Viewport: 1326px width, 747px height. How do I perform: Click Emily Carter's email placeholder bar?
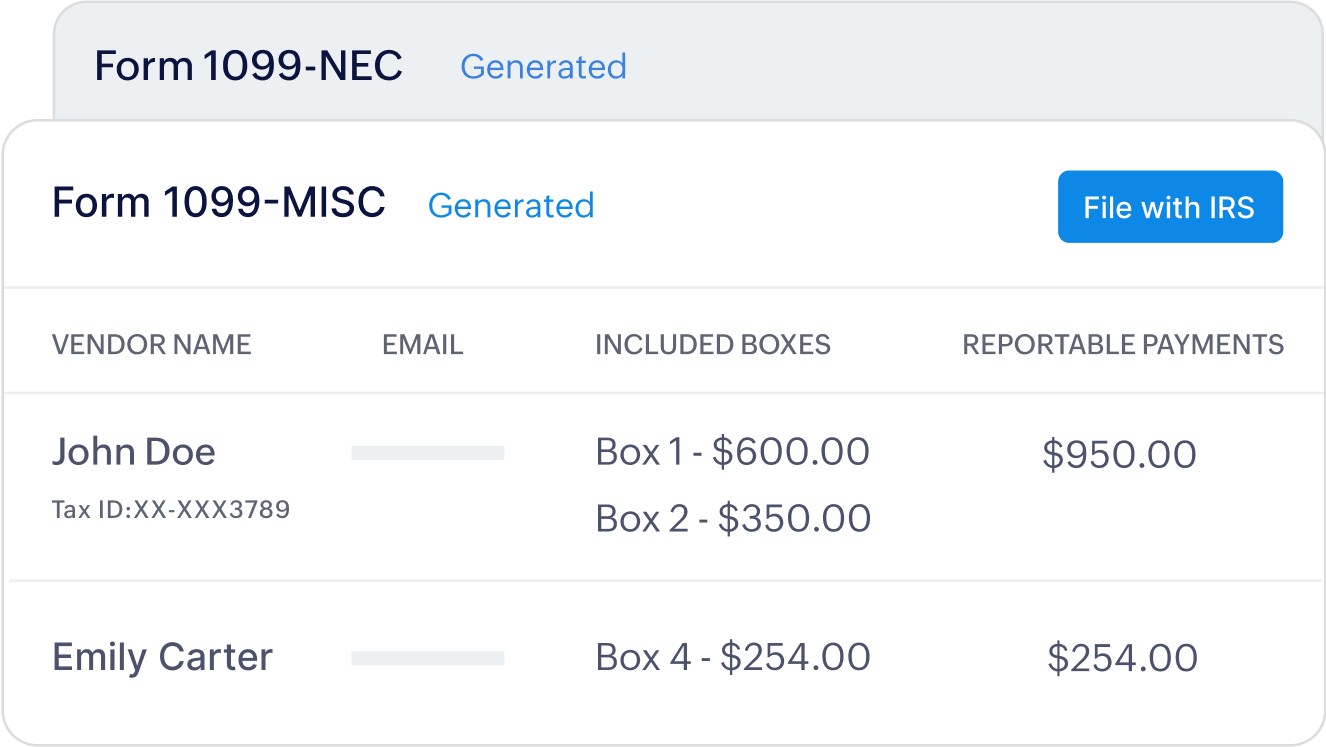point(427,658)
